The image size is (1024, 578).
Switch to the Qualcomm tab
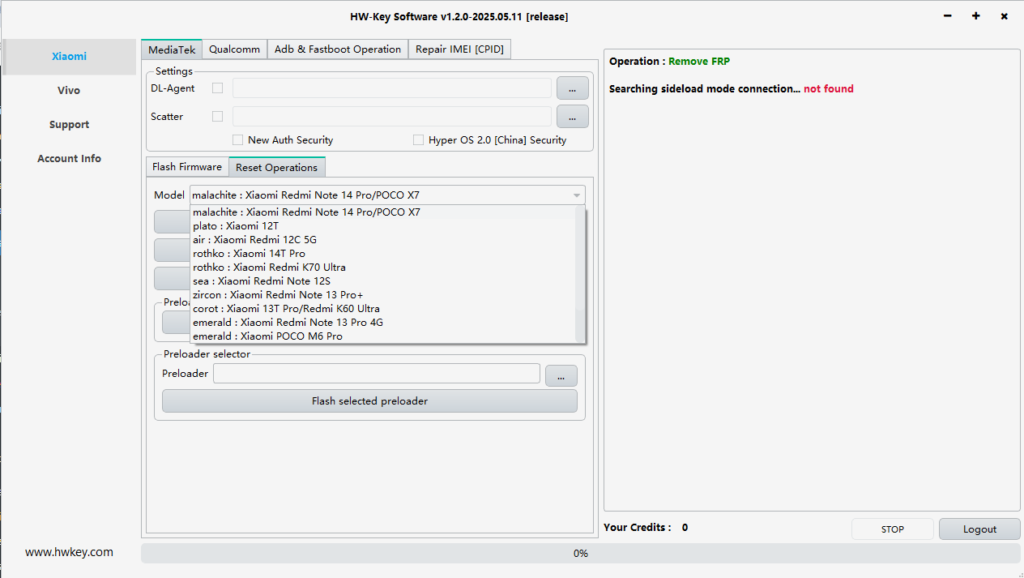(x=234, y=48)
